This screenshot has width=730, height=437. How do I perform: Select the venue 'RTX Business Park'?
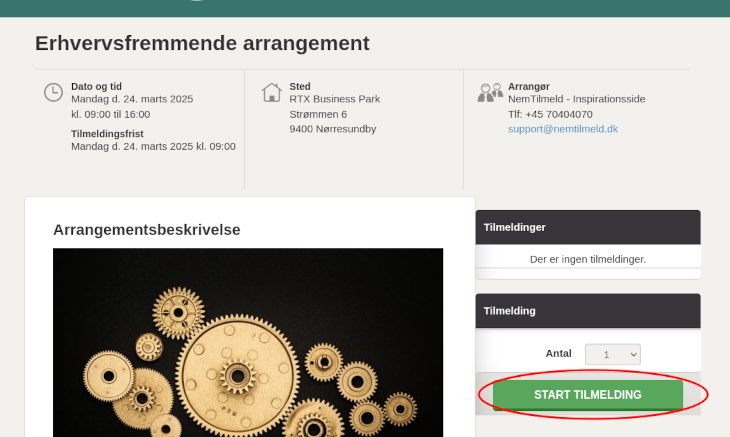point(335,99)
